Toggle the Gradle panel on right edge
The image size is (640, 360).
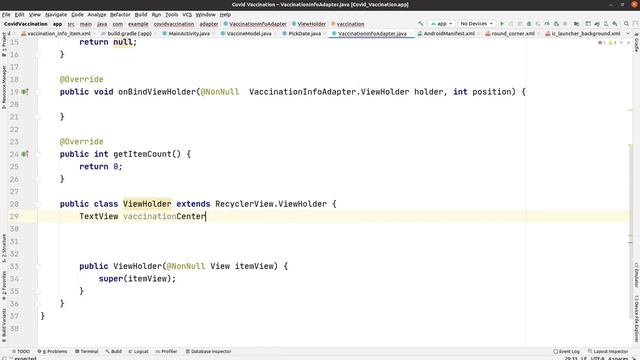tap(636, 42)
